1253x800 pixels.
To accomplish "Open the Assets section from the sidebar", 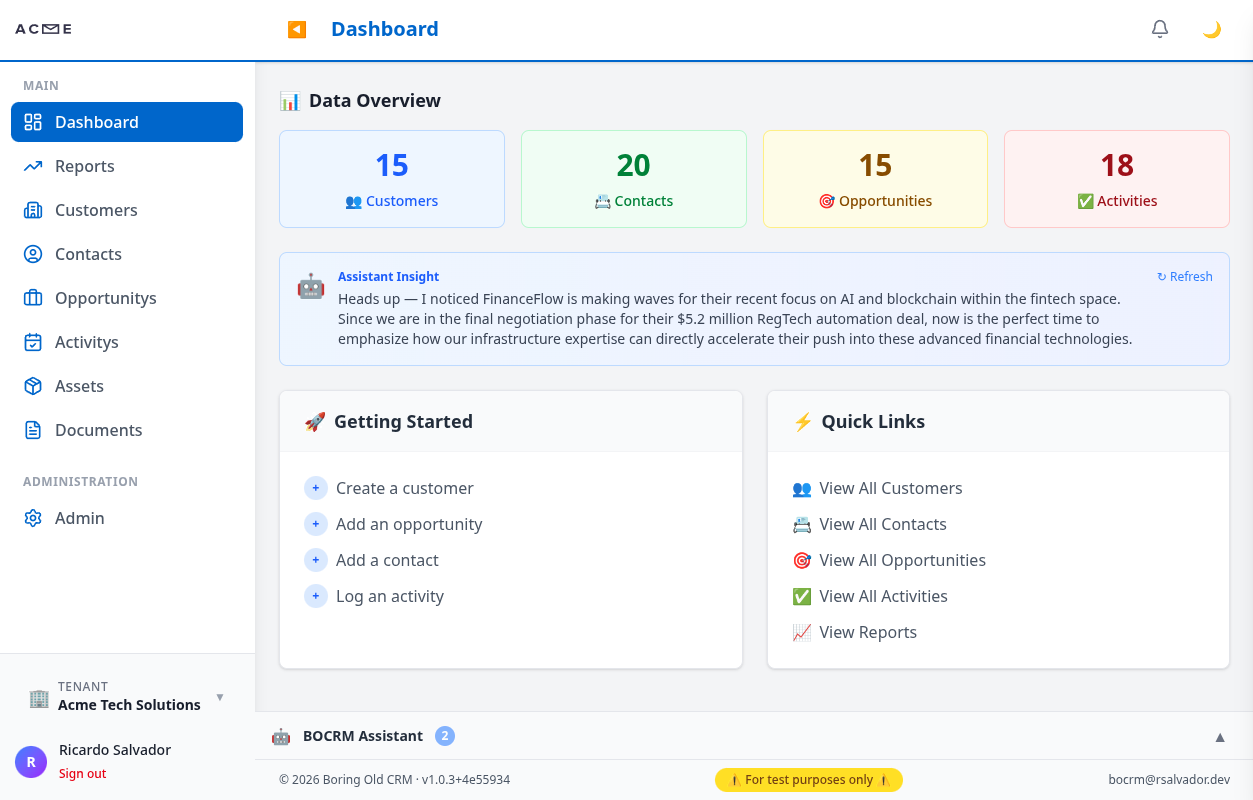I will [78, 386].
